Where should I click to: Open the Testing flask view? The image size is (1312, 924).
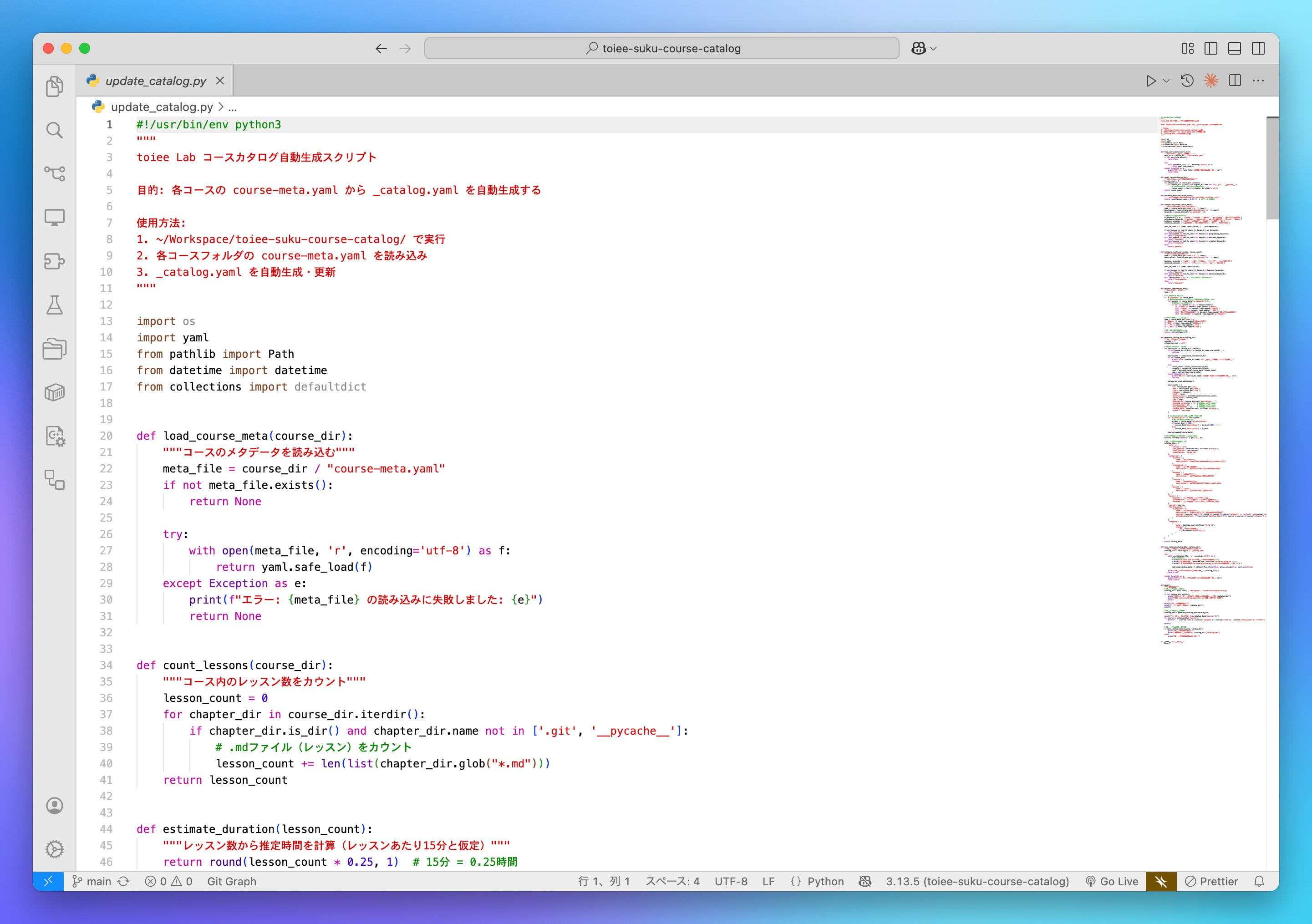[x=54, y=305]
